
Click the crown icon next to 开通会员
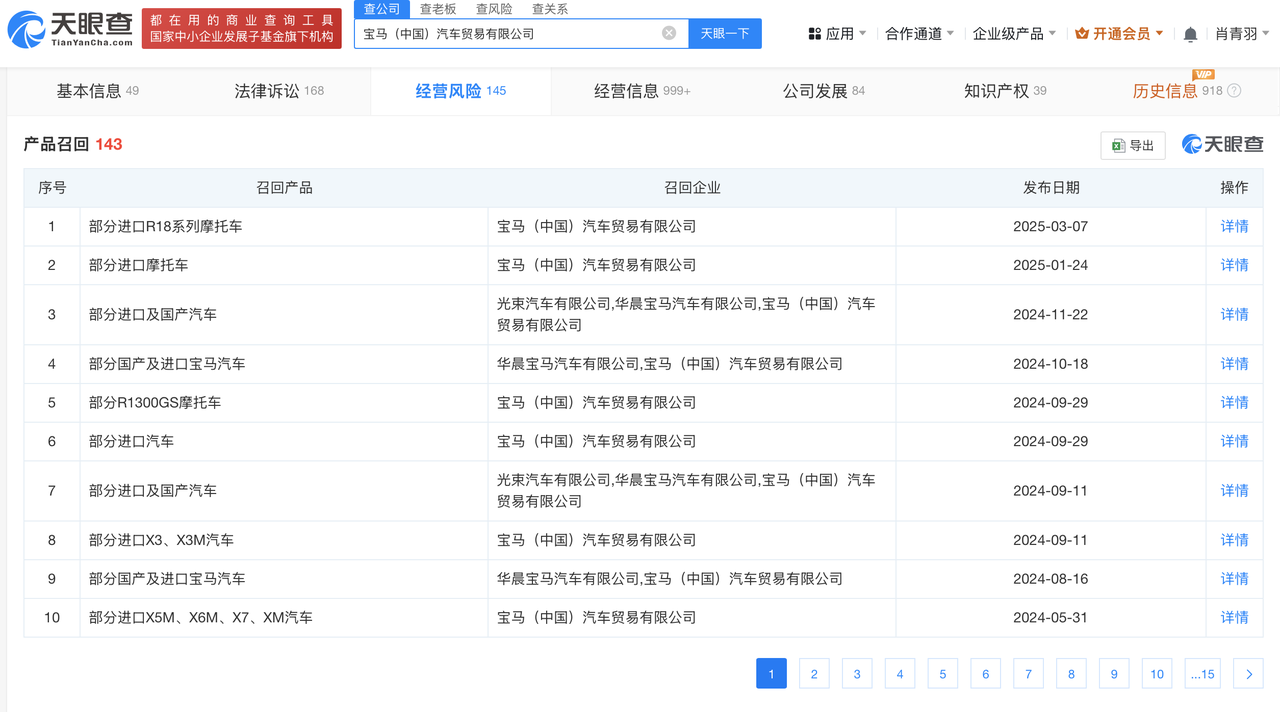coord(1082,33)
